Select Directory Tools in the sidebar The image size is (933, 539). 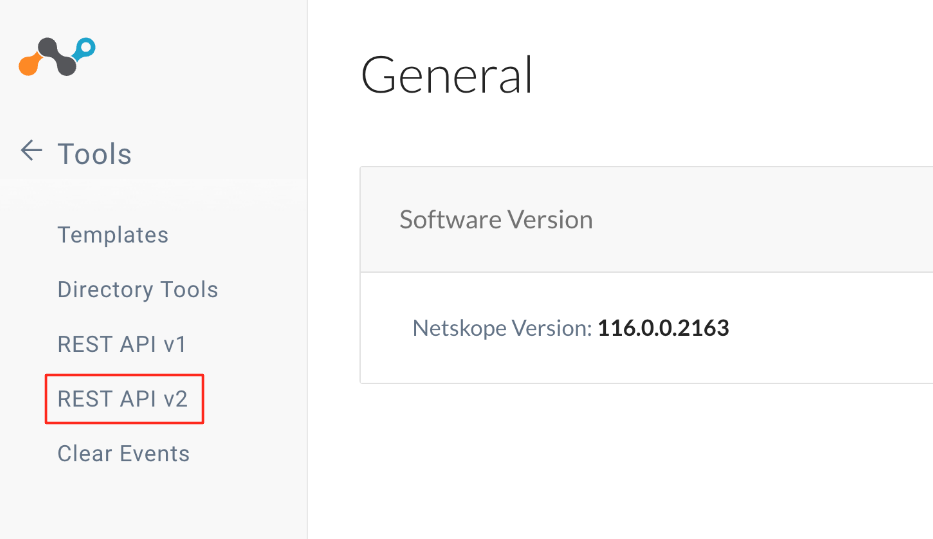coord(137,290)
